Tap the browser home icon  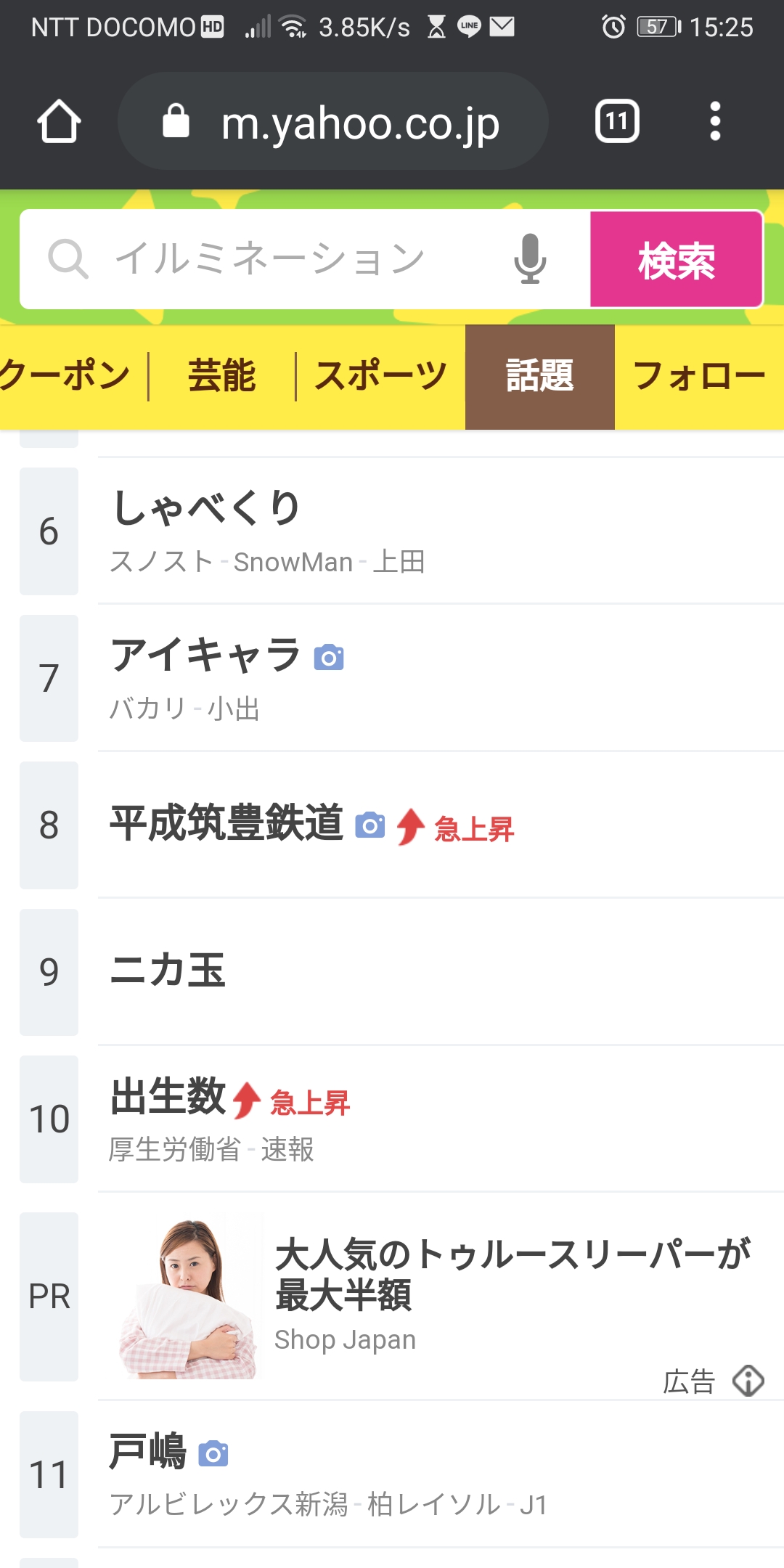59,121
